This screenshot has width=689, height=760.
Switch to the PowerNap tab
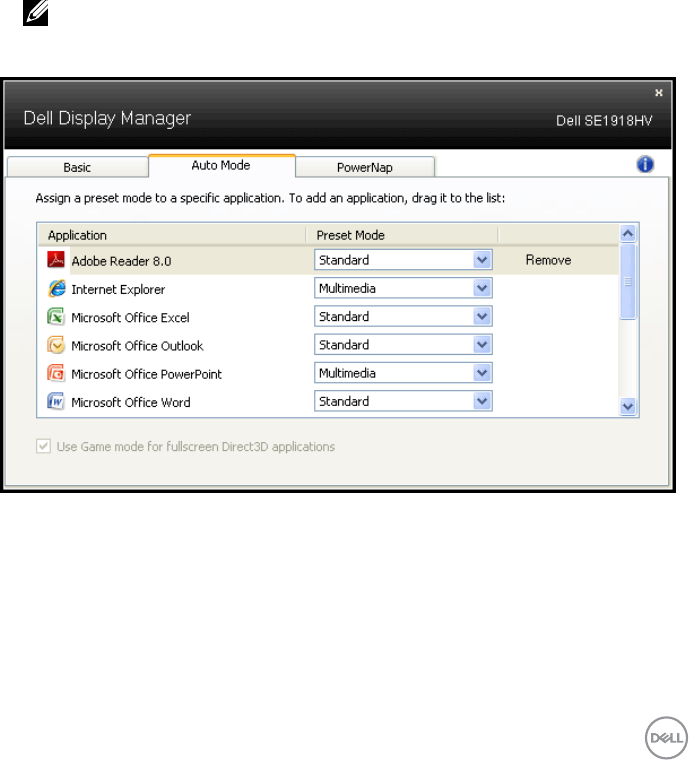point(365,167)
